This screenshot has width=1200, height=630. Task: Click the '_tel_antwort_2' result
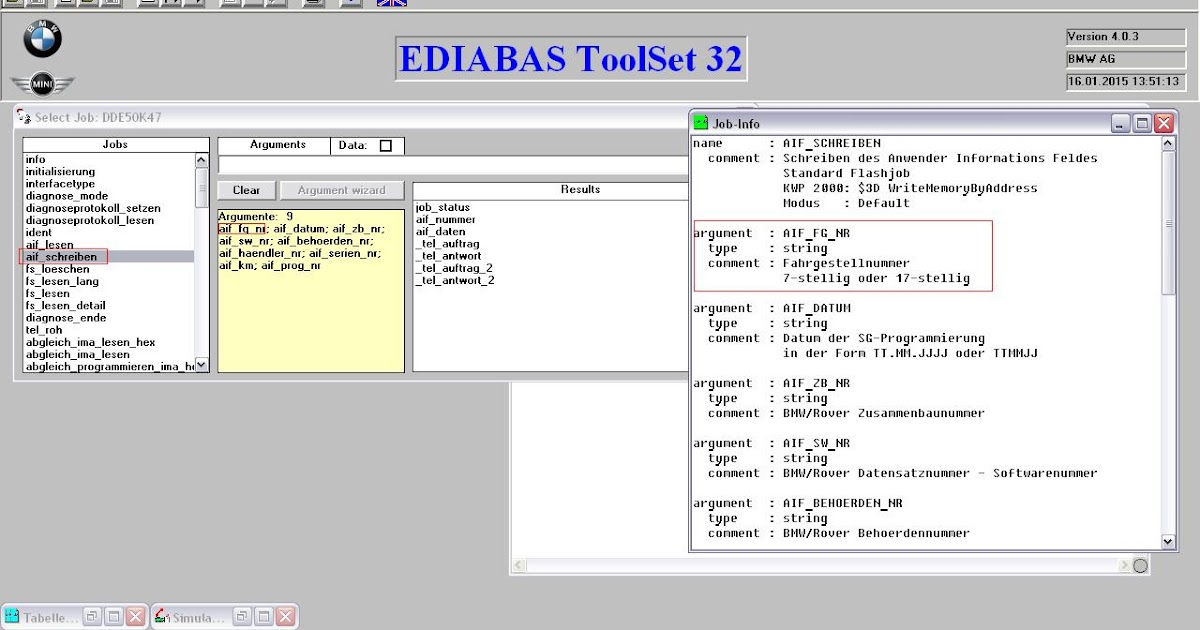454,280
